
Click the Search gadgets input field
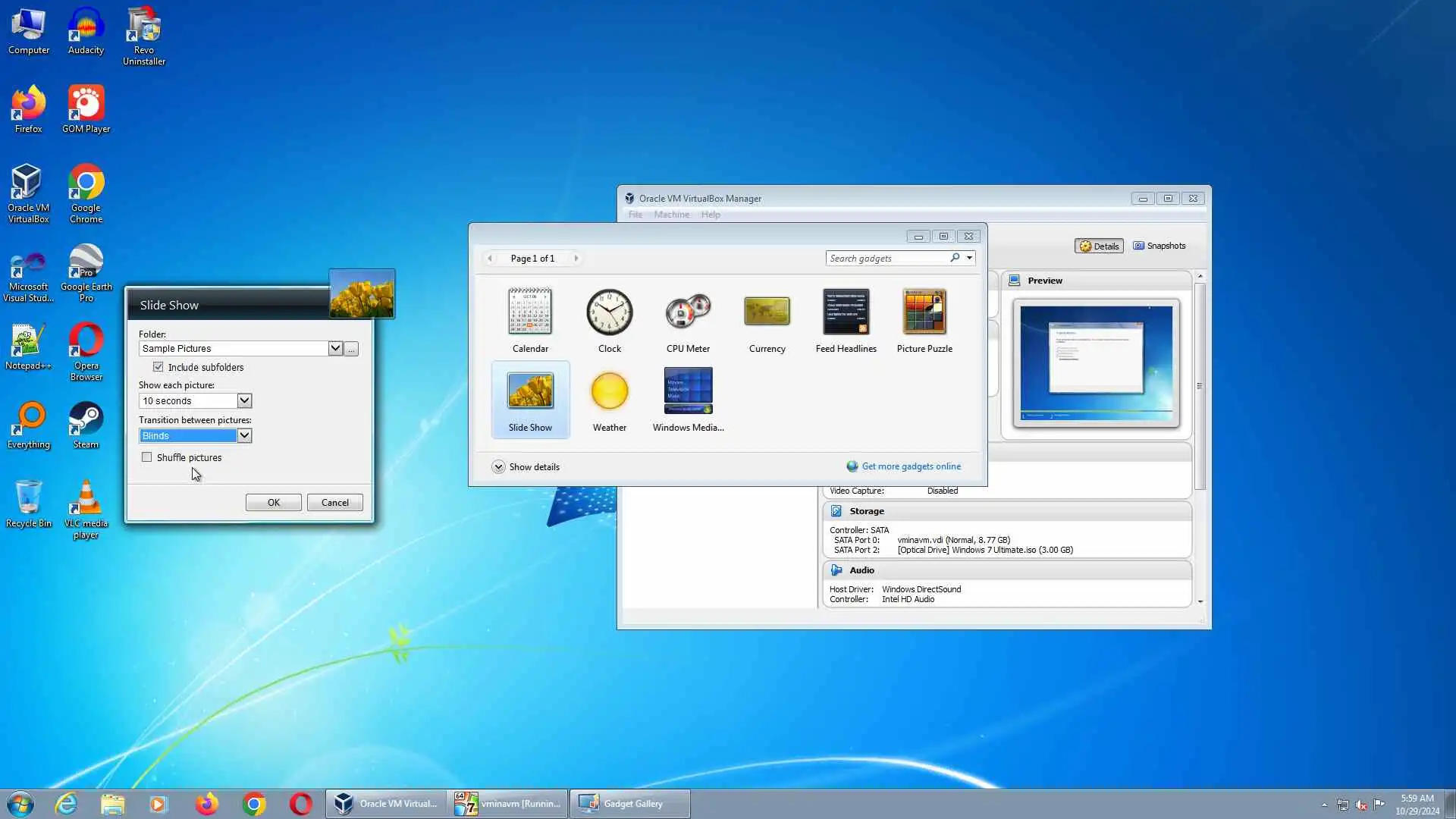887,259
